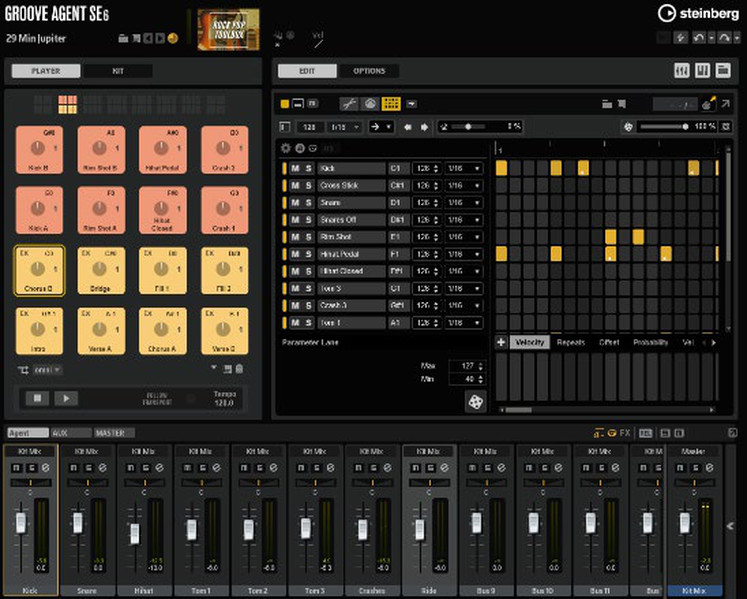
Task: Stop playback in the player section
Action: point(38,398)
